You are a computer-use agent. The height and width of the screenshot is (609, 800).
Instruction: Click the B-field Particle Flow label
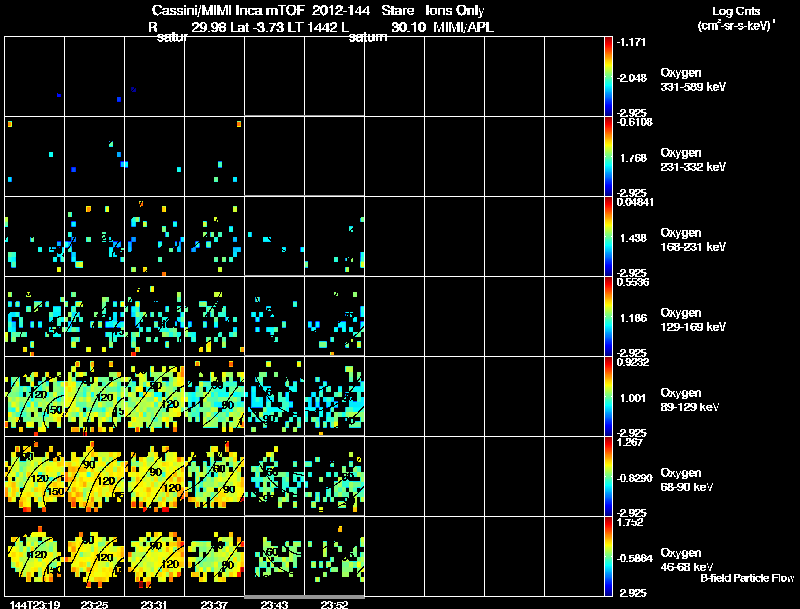pyautogui.click(x=747, y=578)
